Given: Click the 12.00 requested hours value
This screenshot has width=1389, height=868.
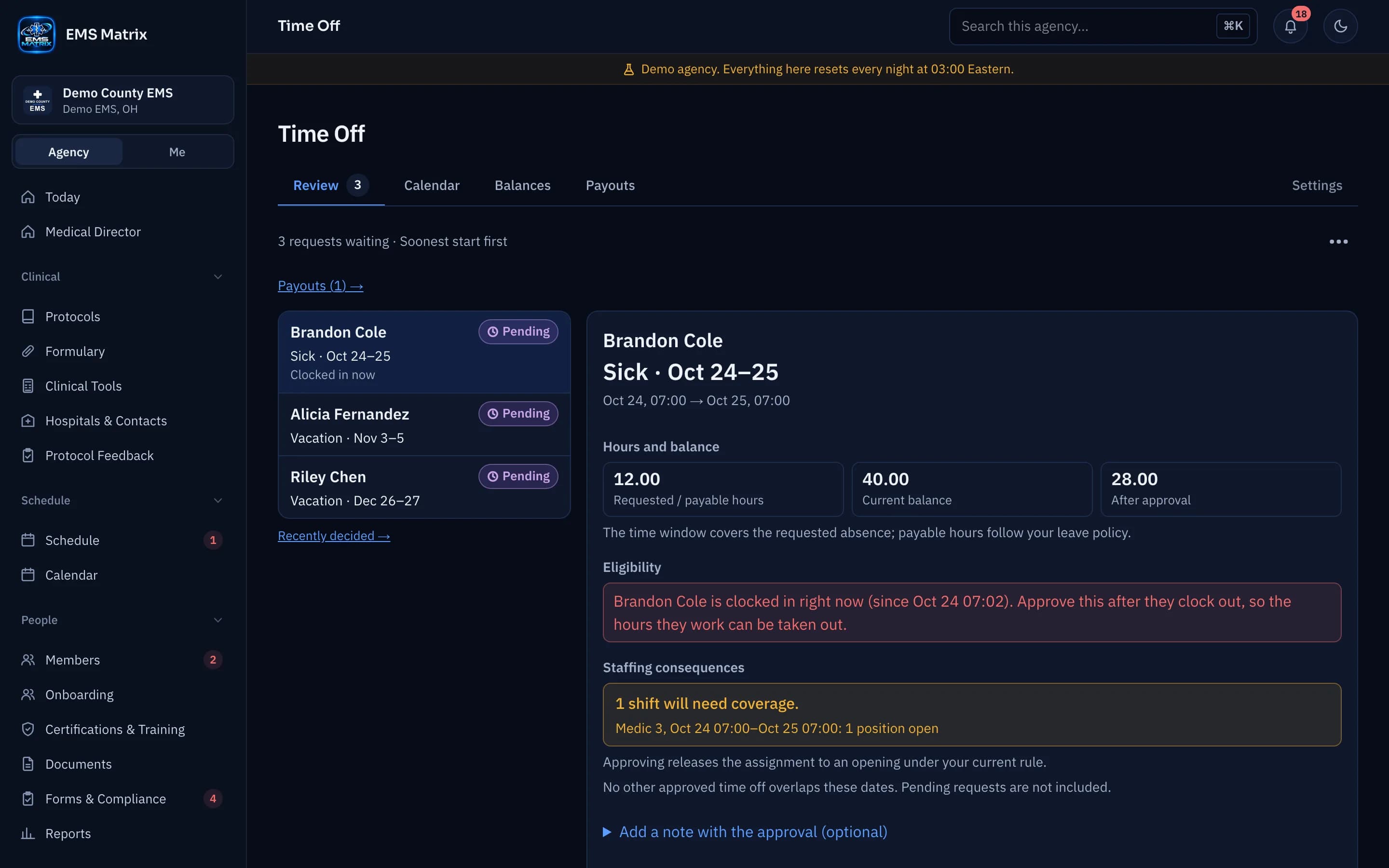Looking at the screenshot, I should point(636,479).
